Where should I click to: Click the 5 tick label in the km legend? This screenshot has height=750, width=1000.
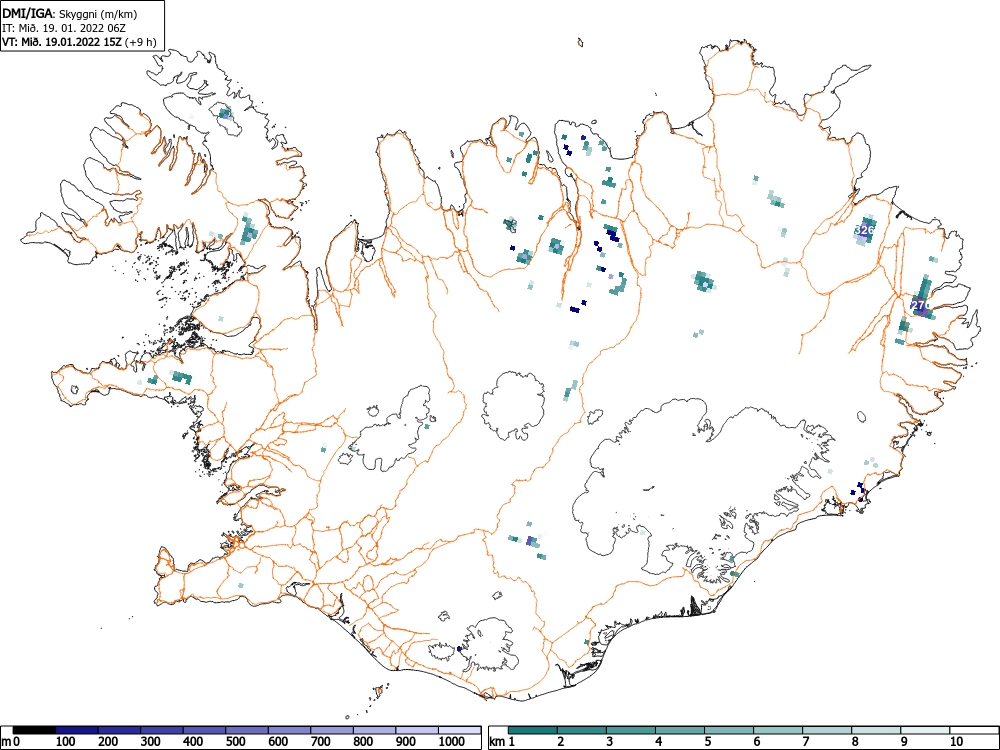tap(708, 742)
